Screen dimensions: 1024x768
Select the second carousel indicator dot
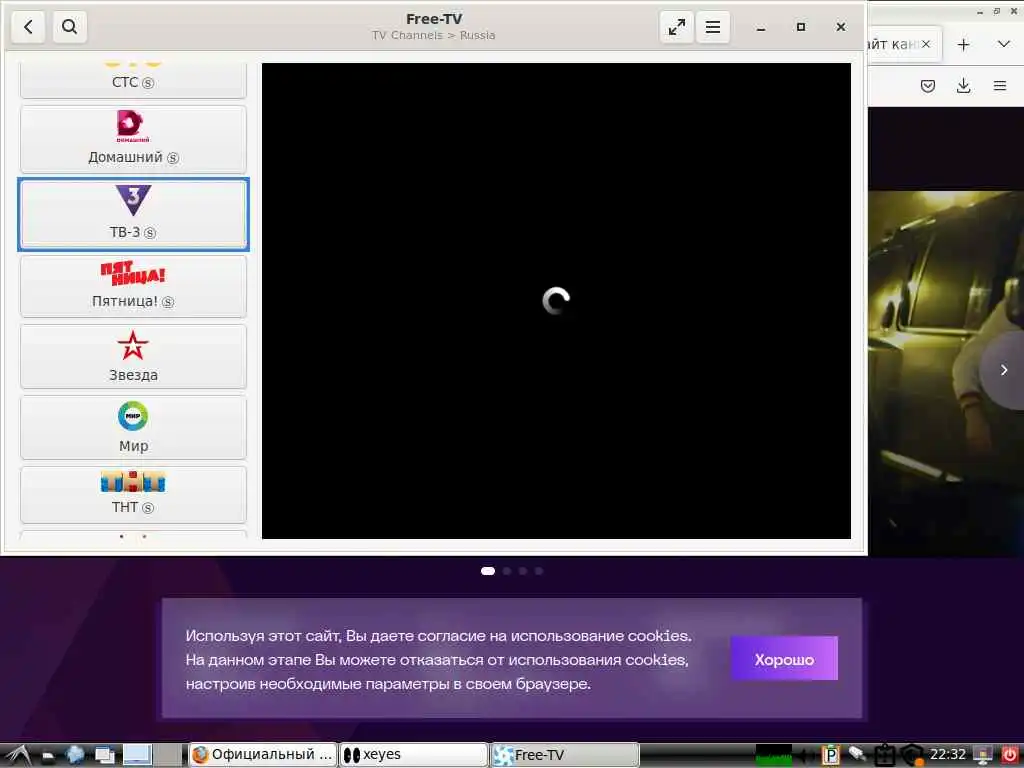507,571
